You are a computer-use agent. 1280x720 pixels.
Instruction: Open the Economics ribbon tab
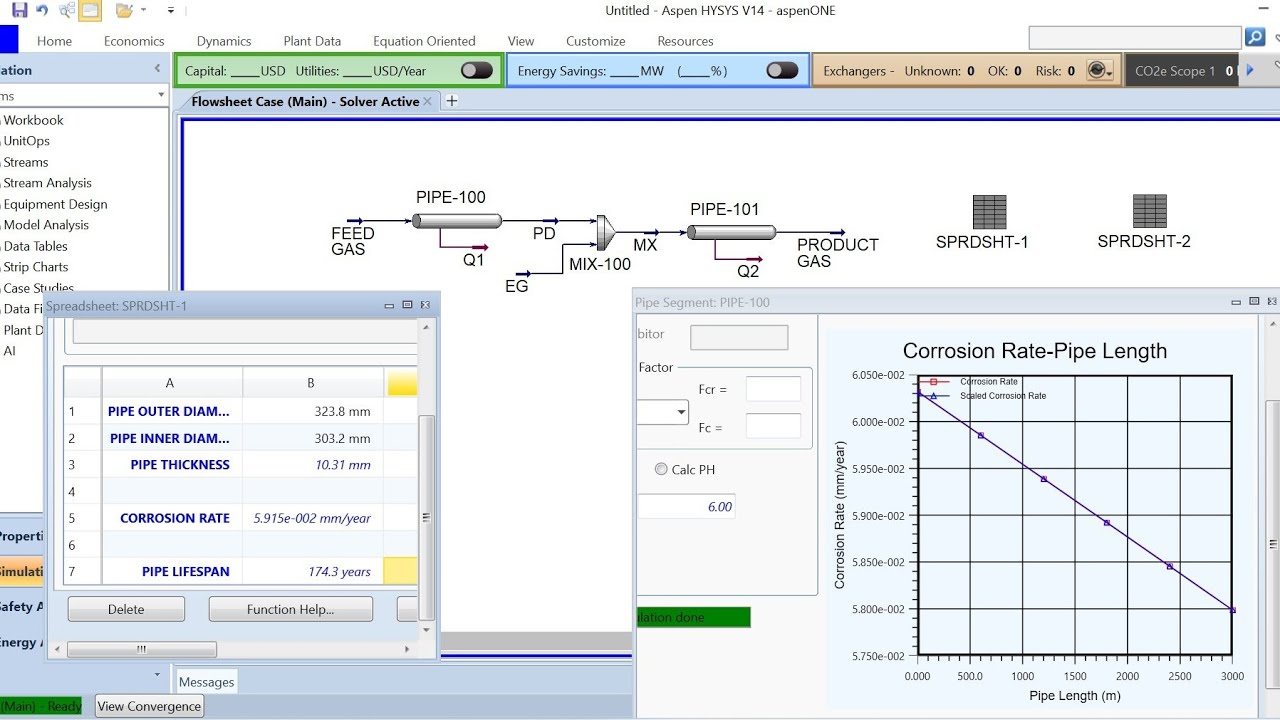click(x=134, y=41)
